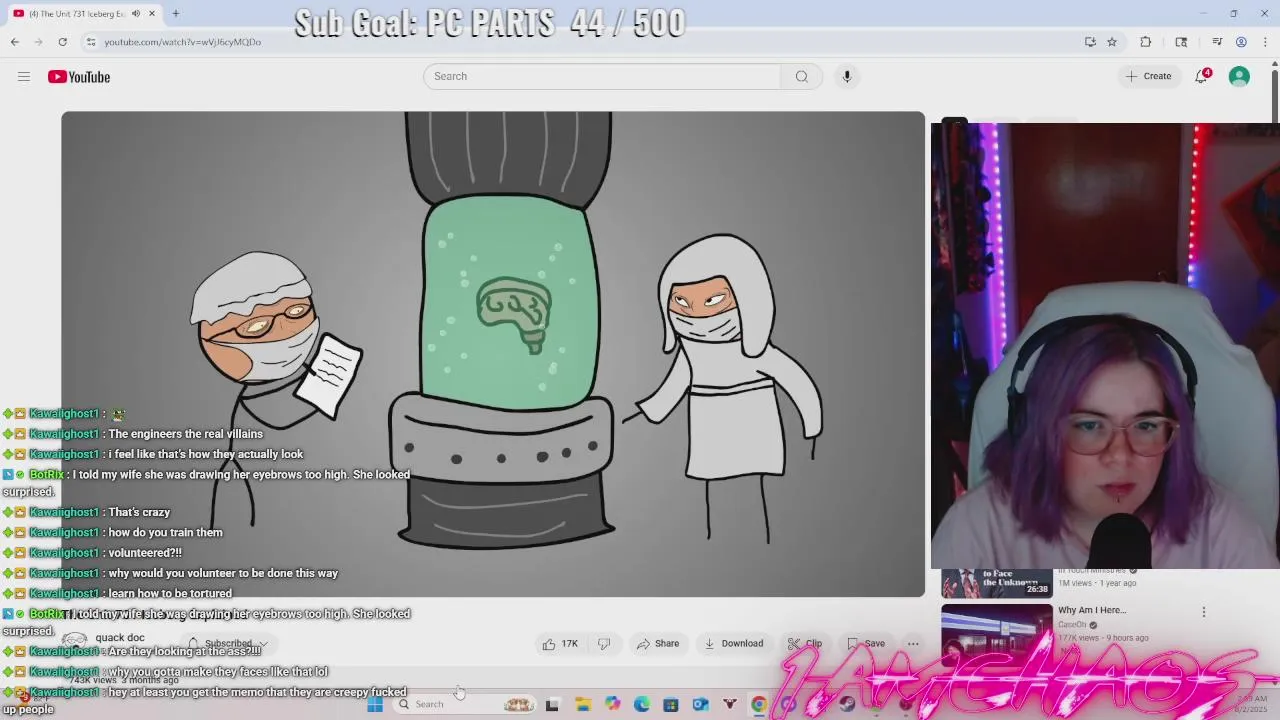
Task: Reload the page with the refresh icon
Action: click(x=63, y=42)
